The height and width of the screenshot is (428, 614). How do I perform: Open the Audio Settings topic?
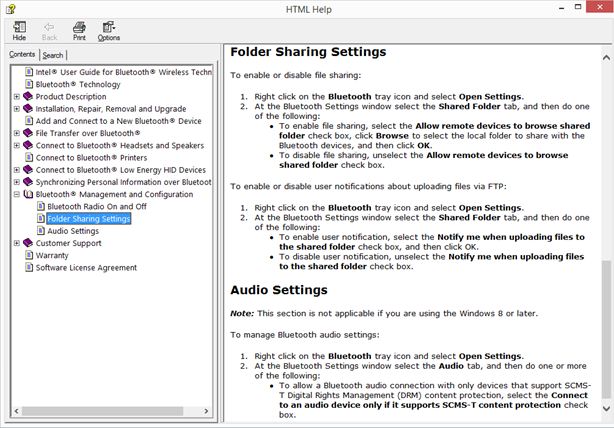coord(73,231)
